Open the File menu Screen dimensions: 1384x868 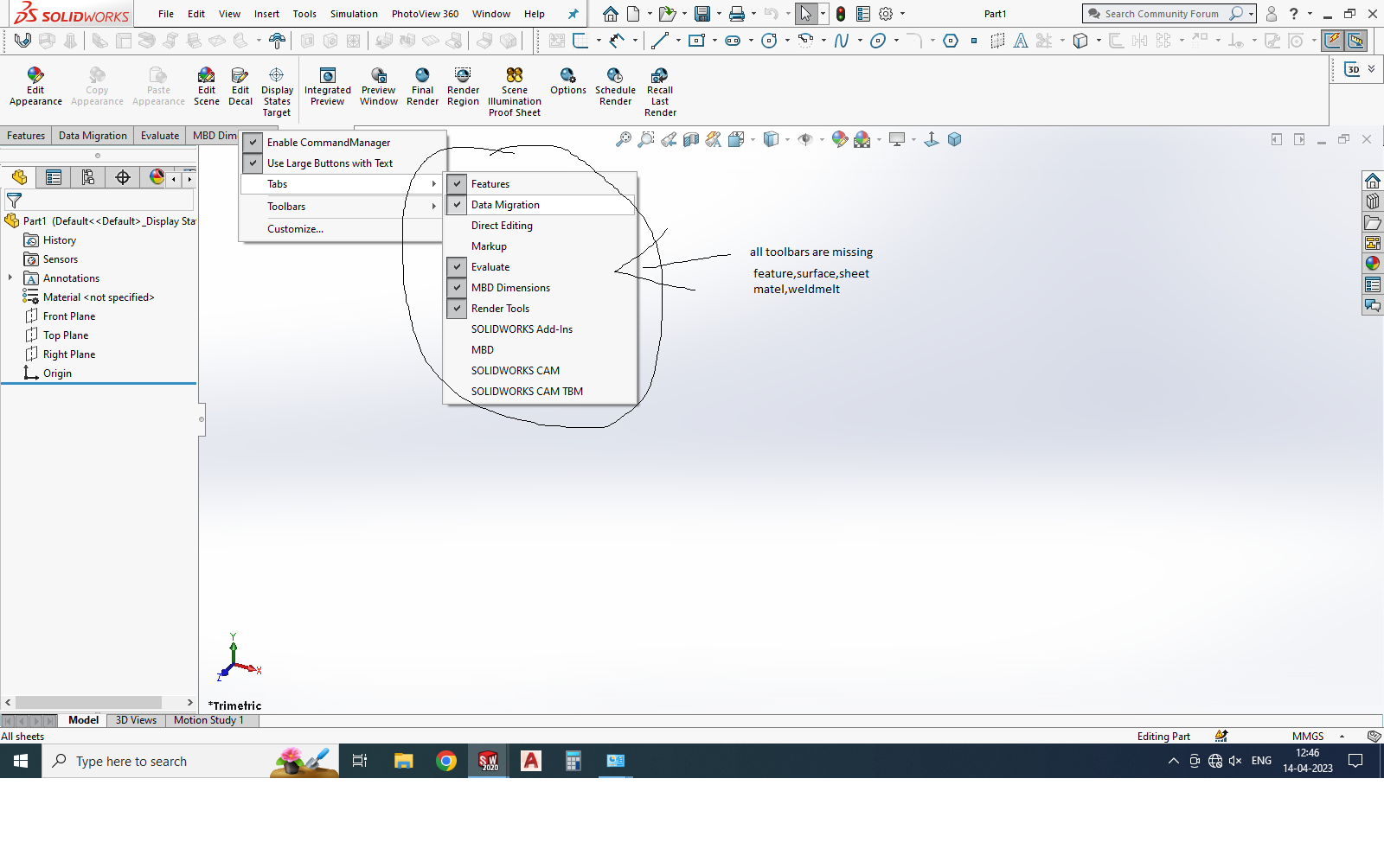166,14
